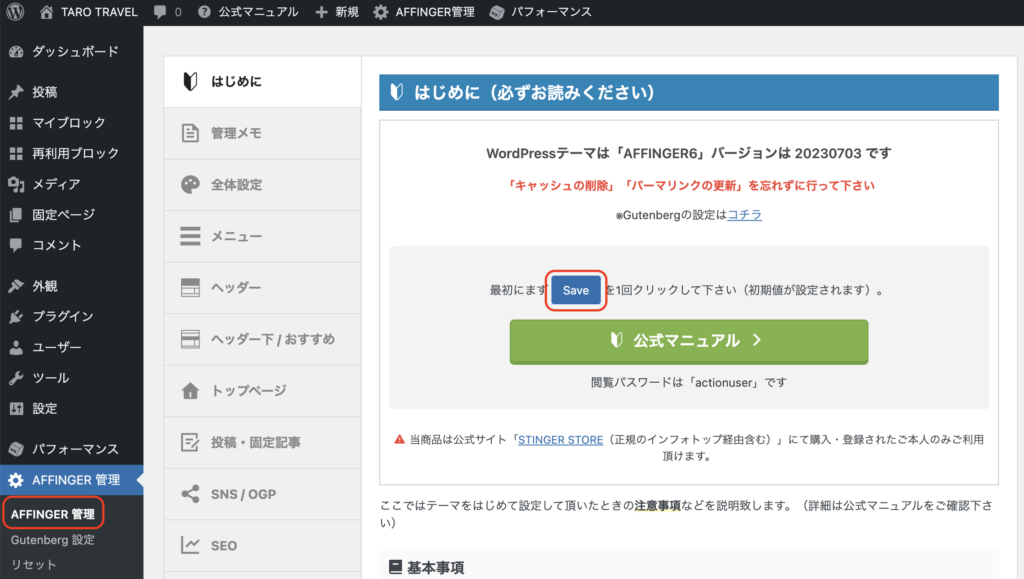
Task: Click the 管理メモ document icon
Action: point(190,133)
